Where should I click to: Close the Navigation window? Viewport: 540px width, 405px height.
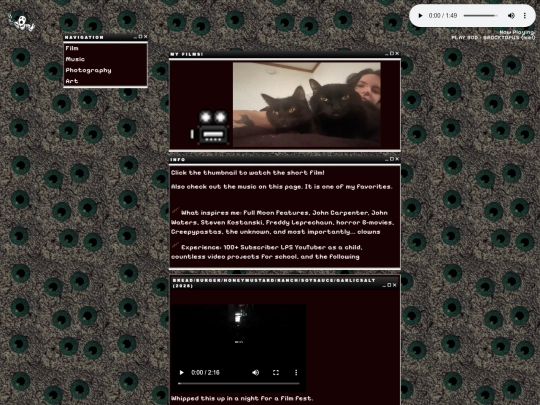coord(146,37)
